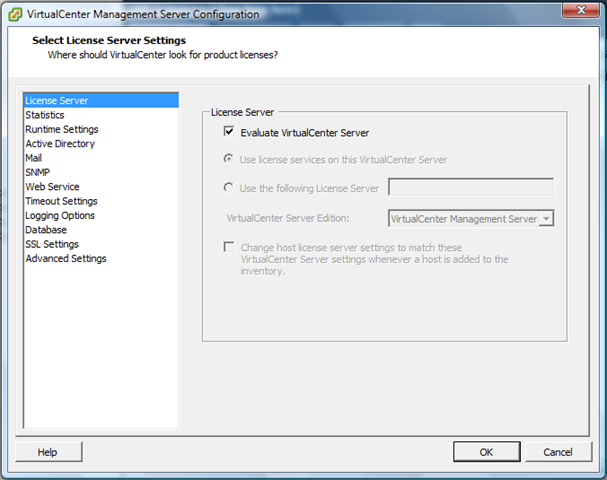This screenshot has height=480, width=607.
Task: Open Mail settings category
Action: [34, 158]
